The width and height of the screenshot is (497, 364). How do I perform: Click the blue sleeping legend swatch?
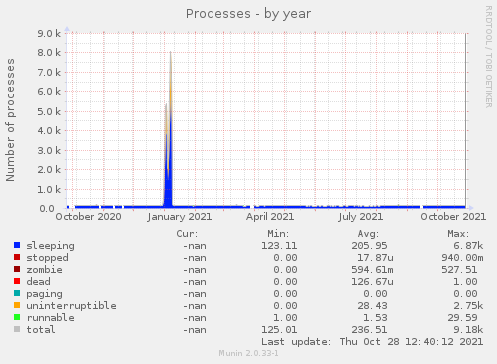(17, 245)
